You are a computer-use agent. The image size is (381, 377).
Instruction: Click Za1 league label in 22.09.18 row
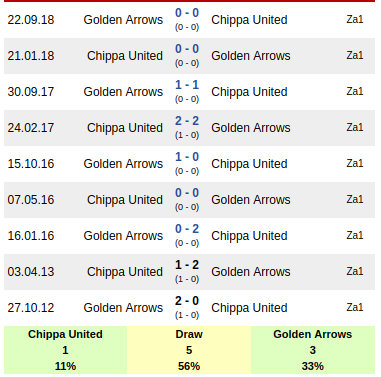point(355,19)
